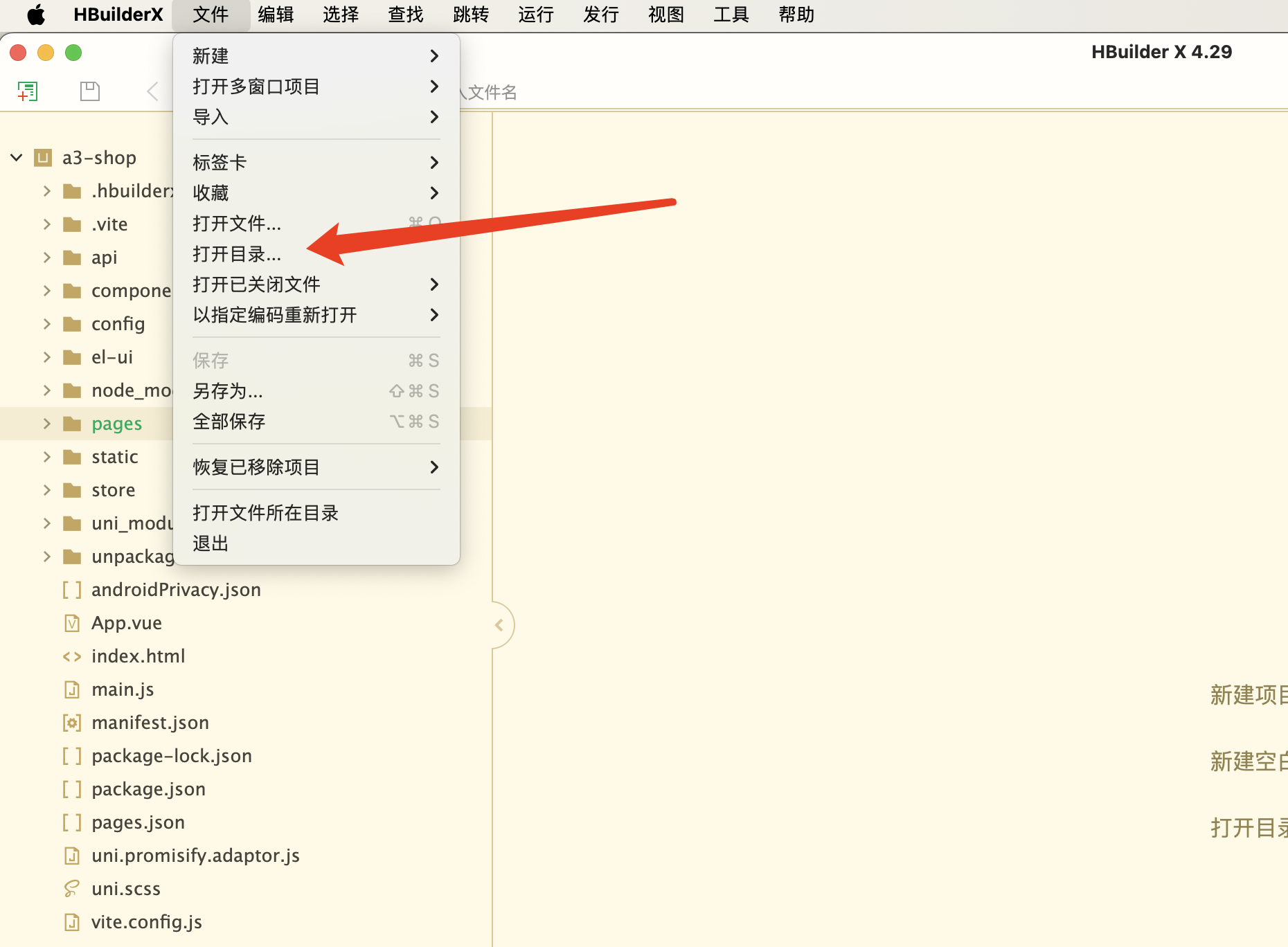The width and height of the screenshot is (1288, 947).
Task: Open the 标签卡 submenu
Action: click(x=316, y=163)
